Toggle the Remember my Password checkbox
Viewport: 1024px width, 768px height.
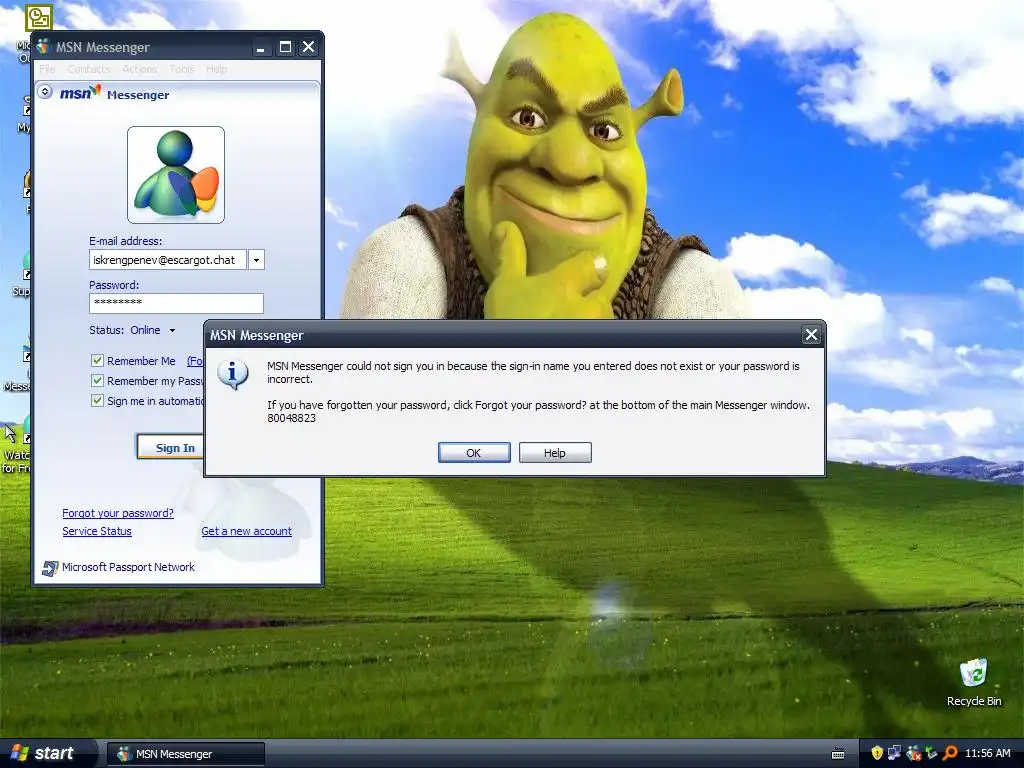97,381
